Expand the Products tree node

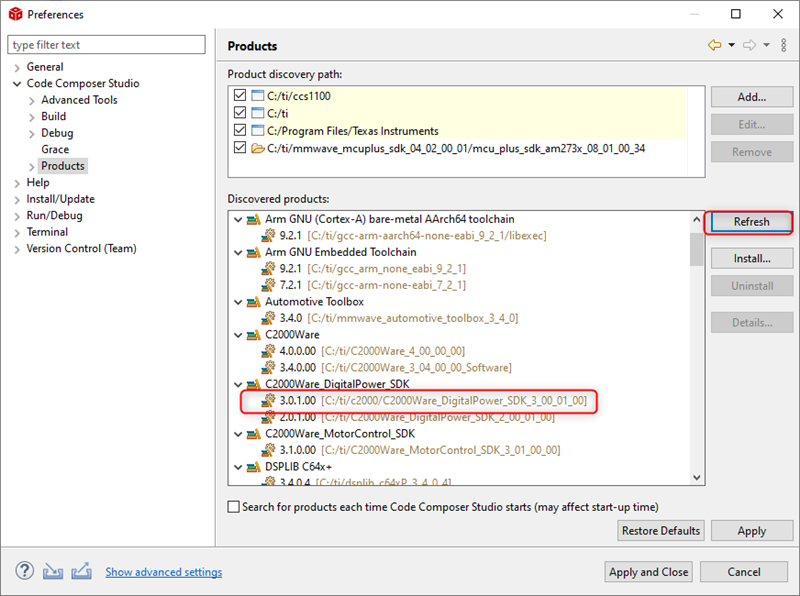(32, 166)
